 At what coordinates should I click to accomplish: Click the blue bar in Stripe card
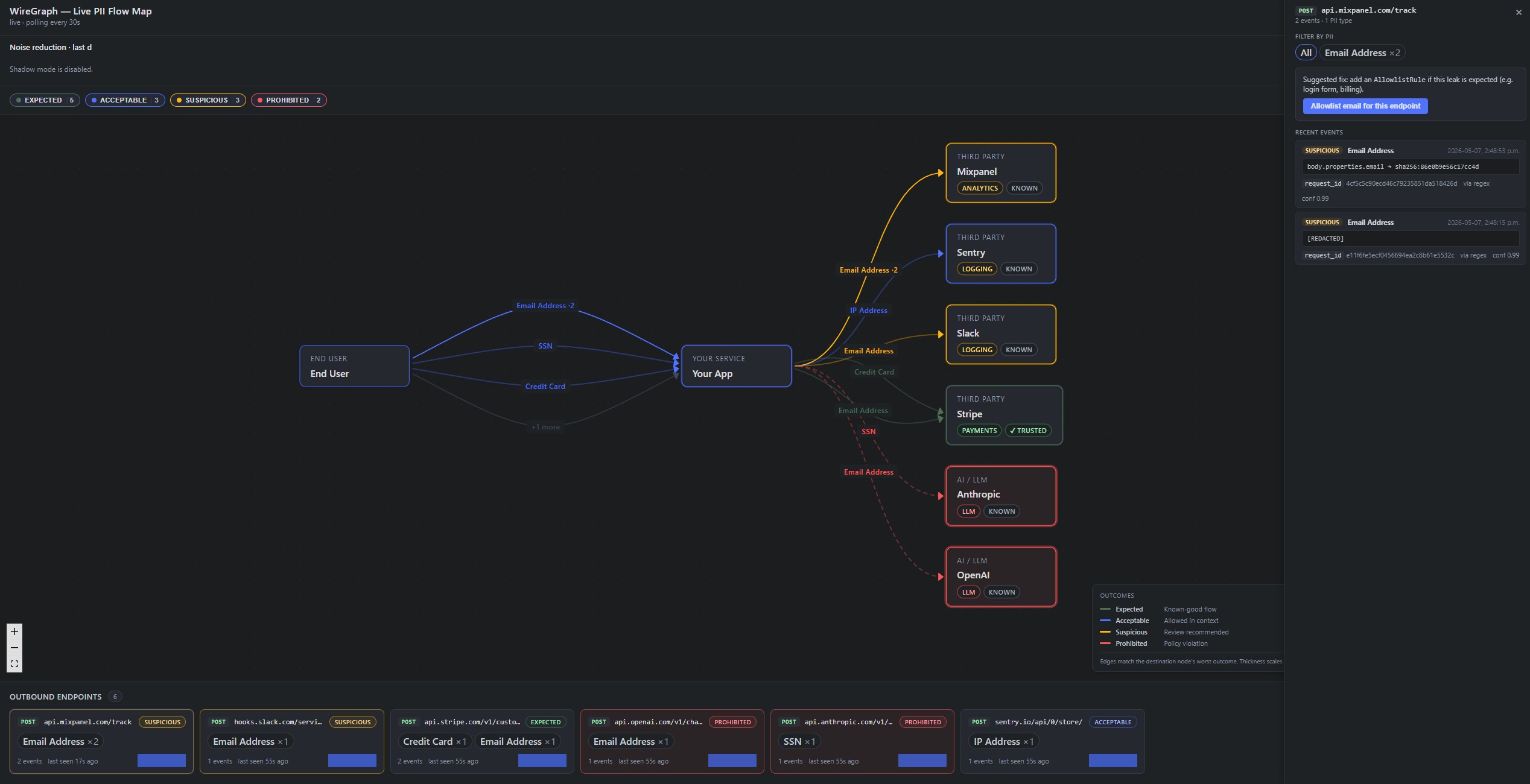[542, 760]
